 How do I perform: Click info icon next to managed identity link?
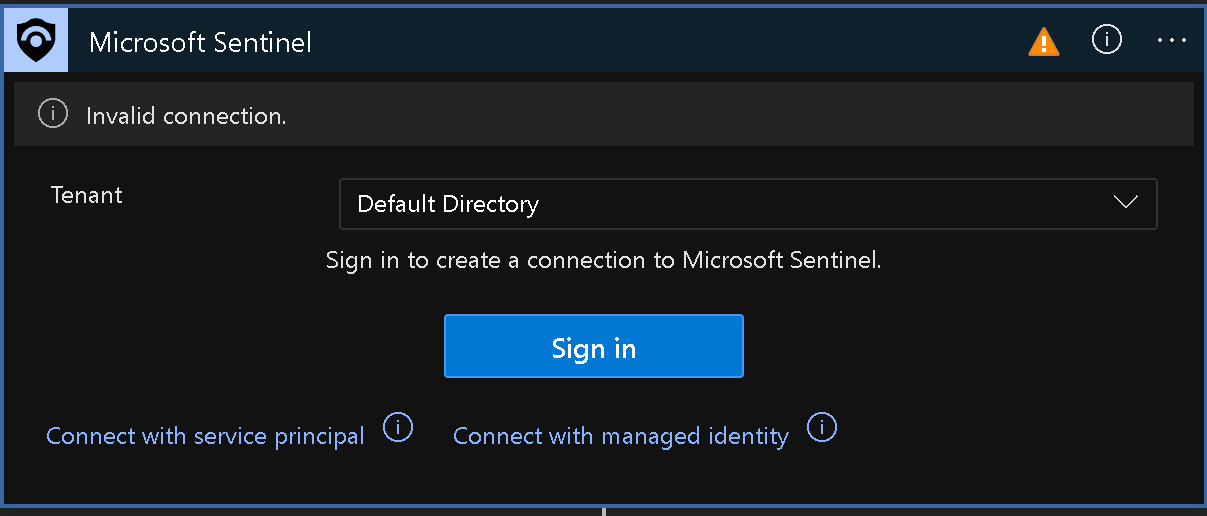(x=822, y=428)
